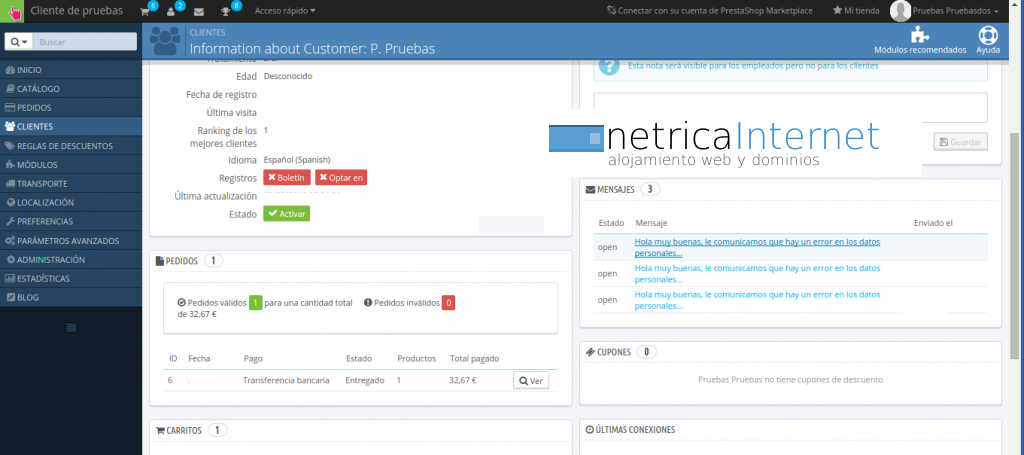Screen dimensions: 1024x455
Task: Toggle the Activar customer state
Action: pyautogui.click(x=286, y=213)
